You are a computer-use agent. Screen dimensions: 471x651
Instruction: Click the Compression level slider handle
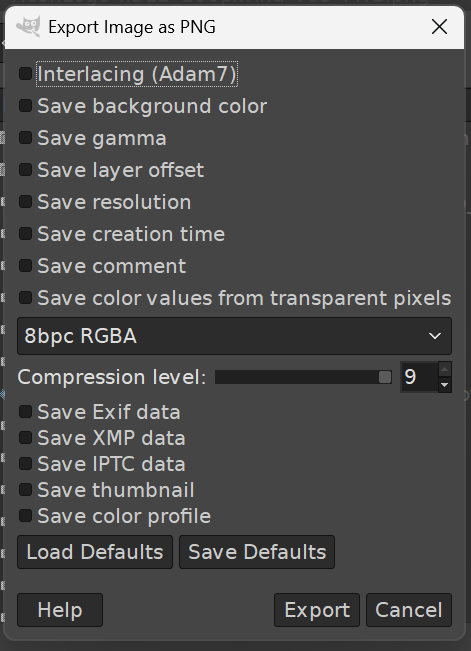coord(385,377)
